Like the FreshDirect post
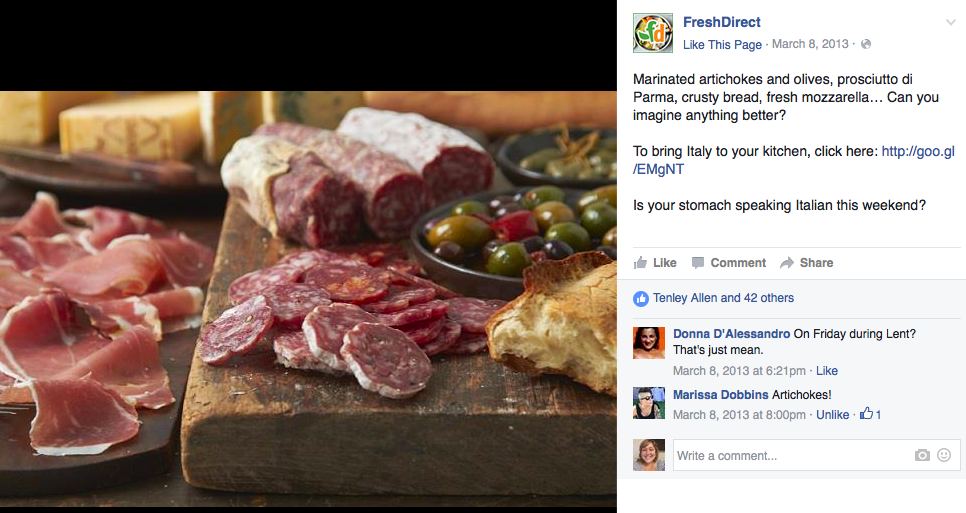This screenshot has height=513, width=966. [655, 263]
